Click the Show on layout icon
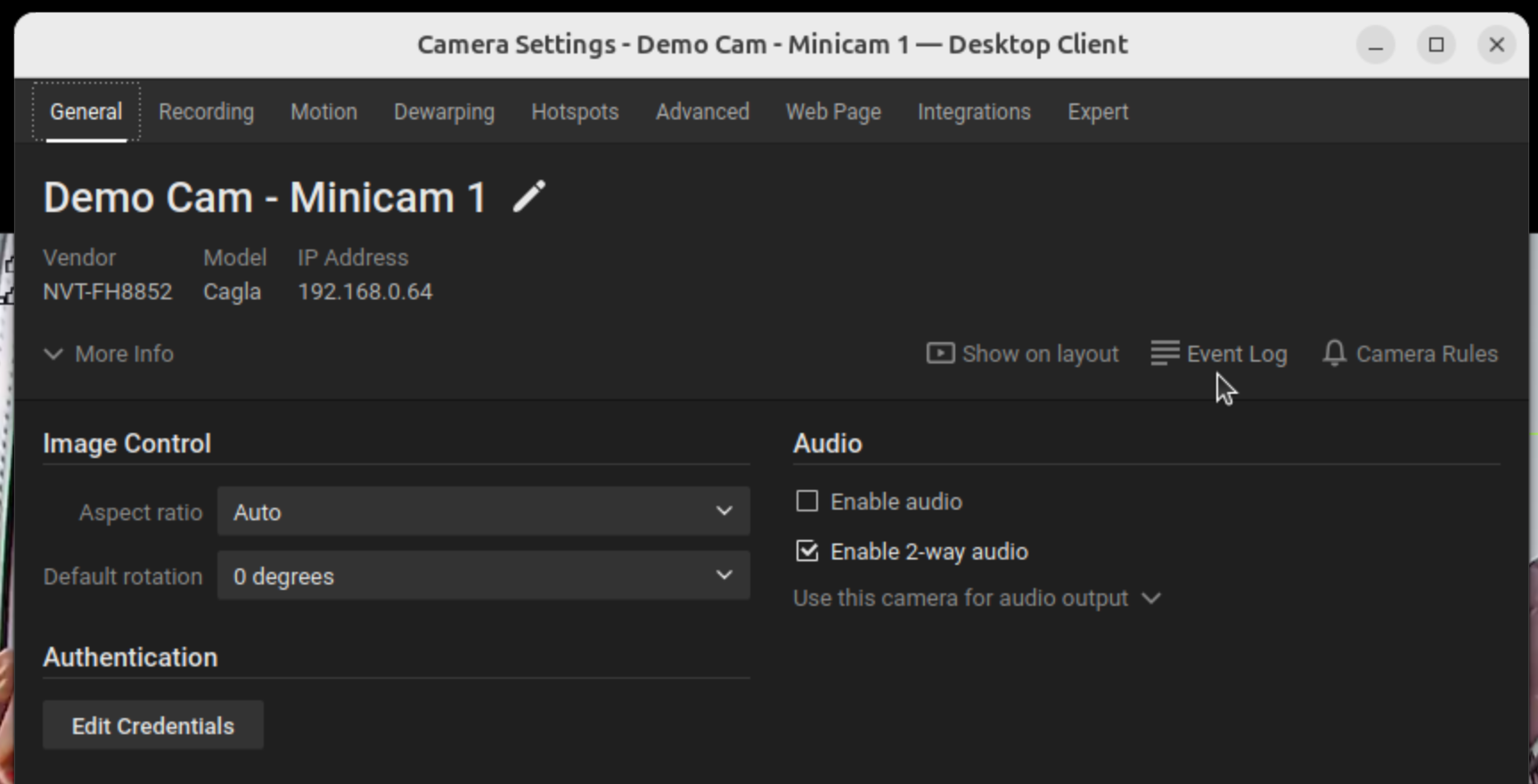Viewport: 1538px width, 784px height. click(x=940, y=354)
